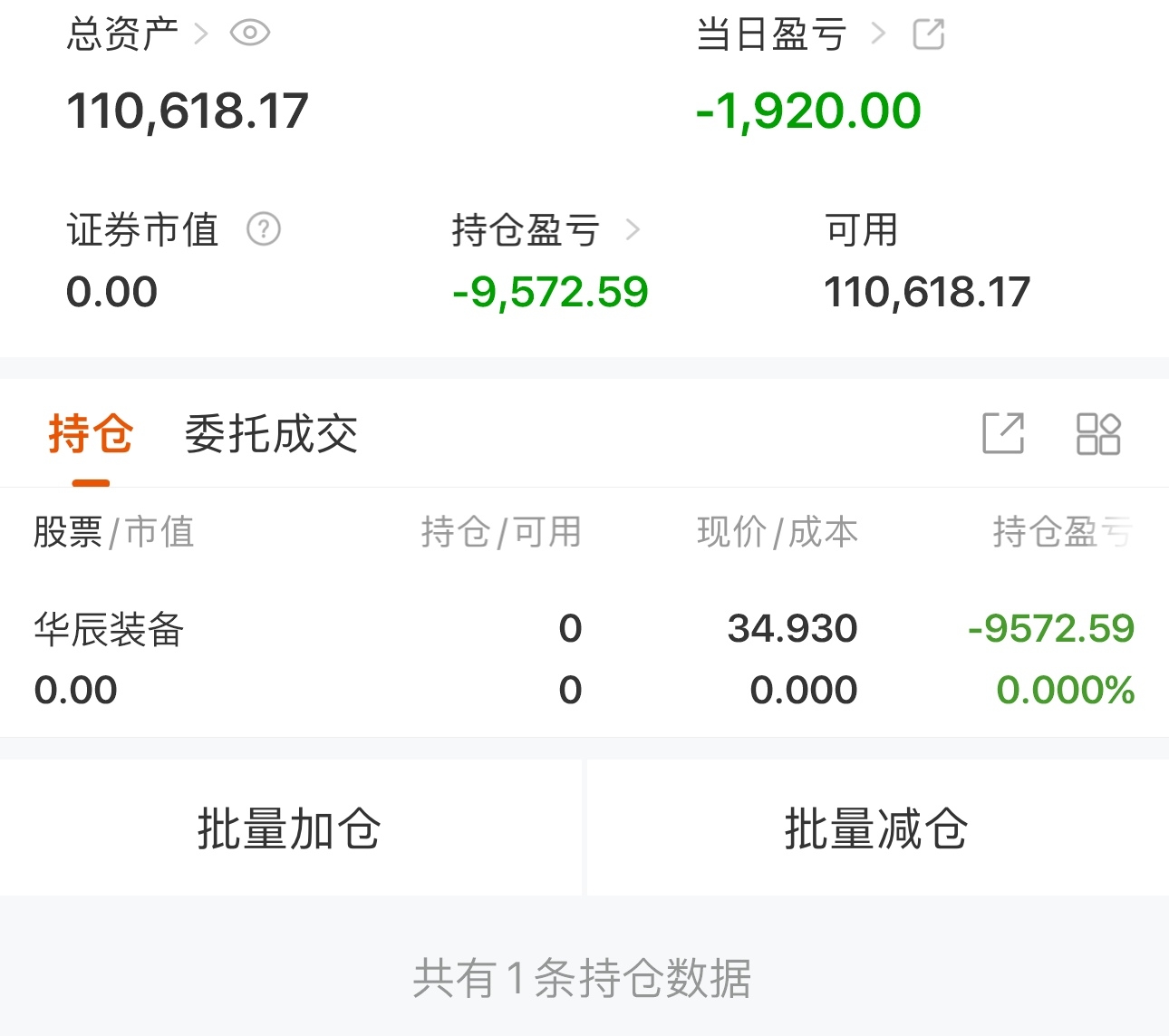Open the 华辰装备 stock row

pos(584,659)
